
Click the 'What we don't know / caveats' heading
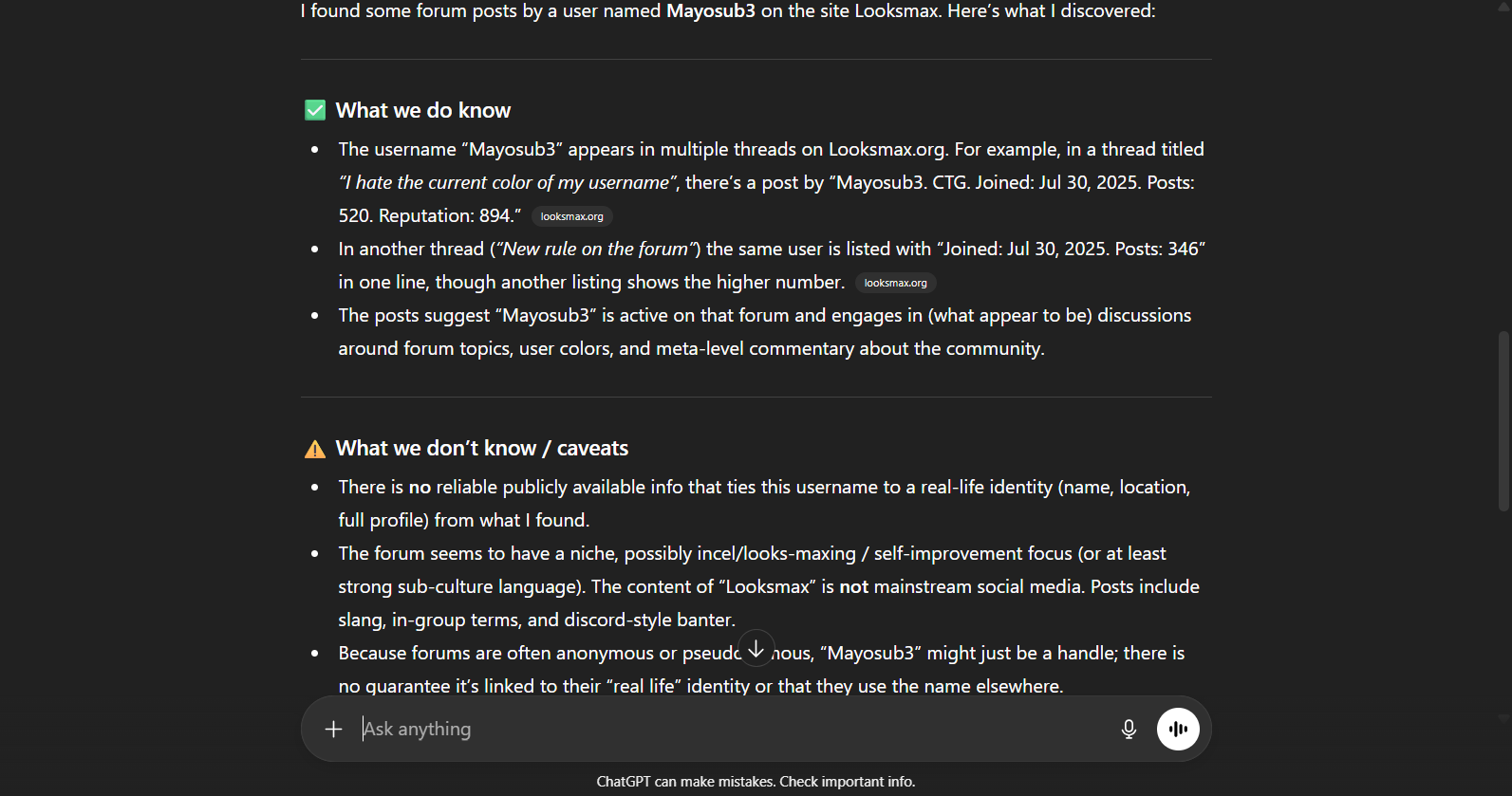coord(482,449)
